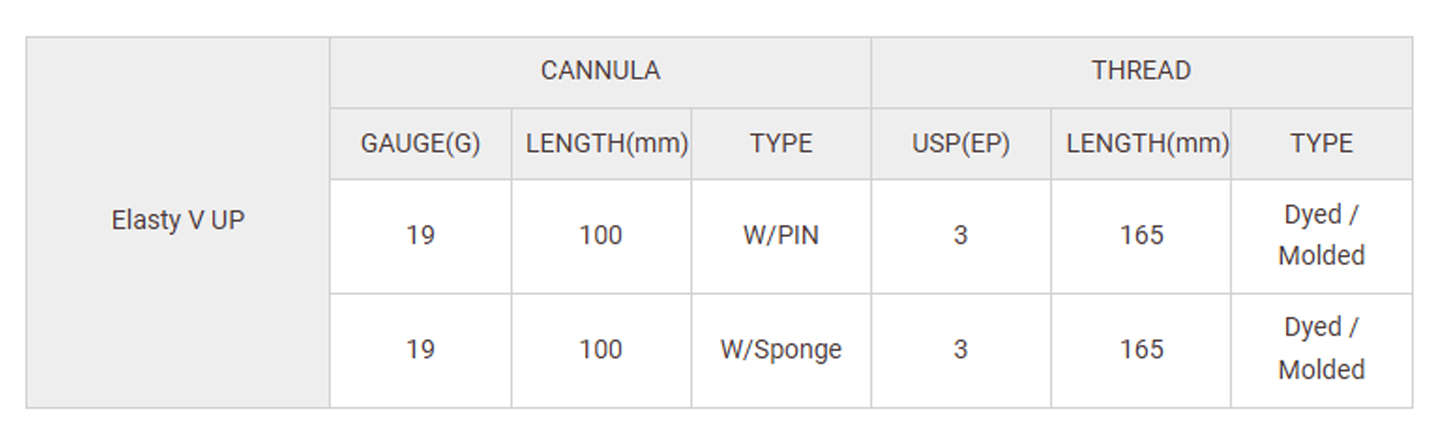Select the USP(EP) column header
The image size is (1440, 445).
tap(960, 144)
